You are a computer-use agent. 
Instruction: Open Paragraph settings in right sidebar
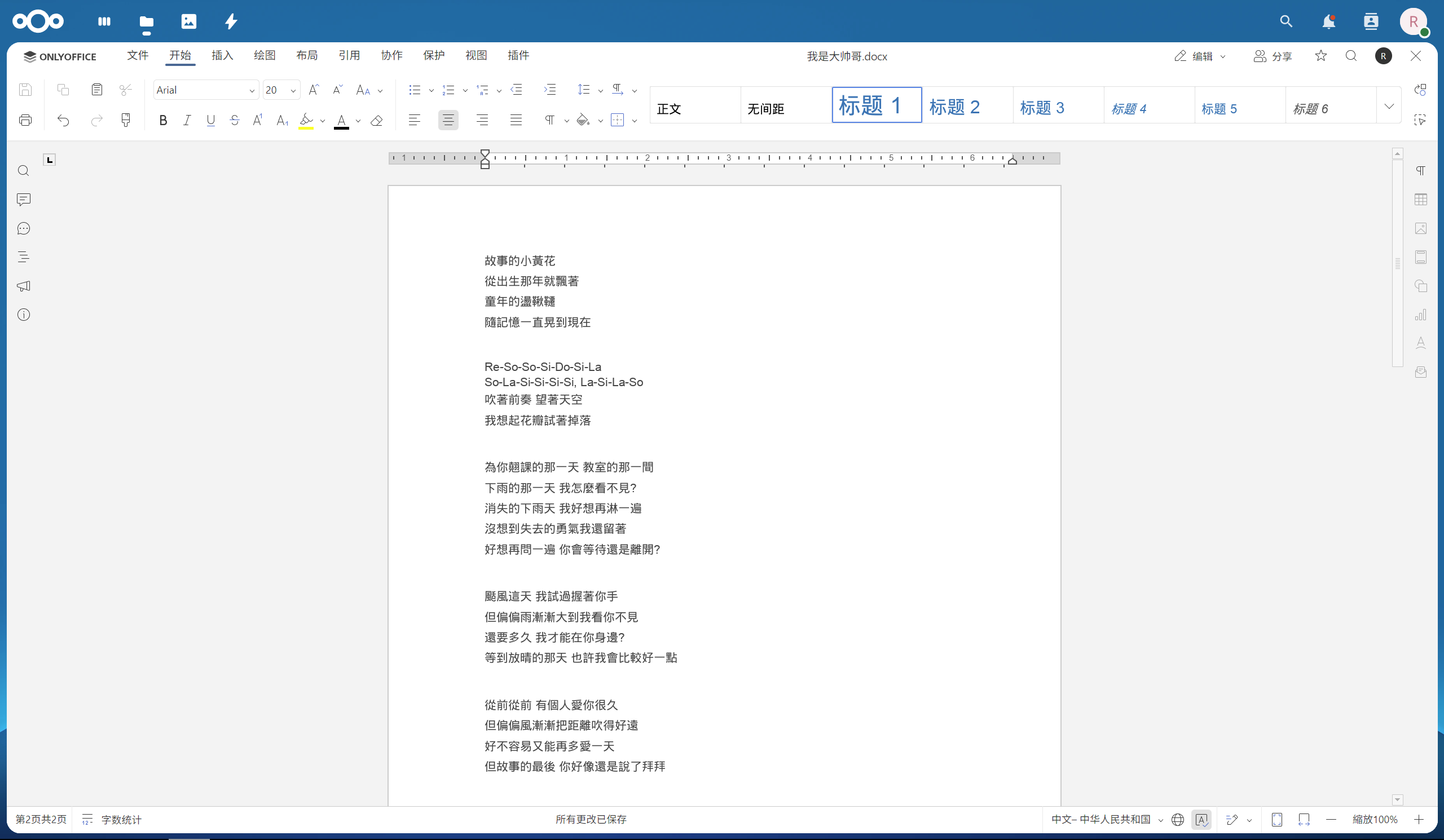click(x=1420, y=171)
